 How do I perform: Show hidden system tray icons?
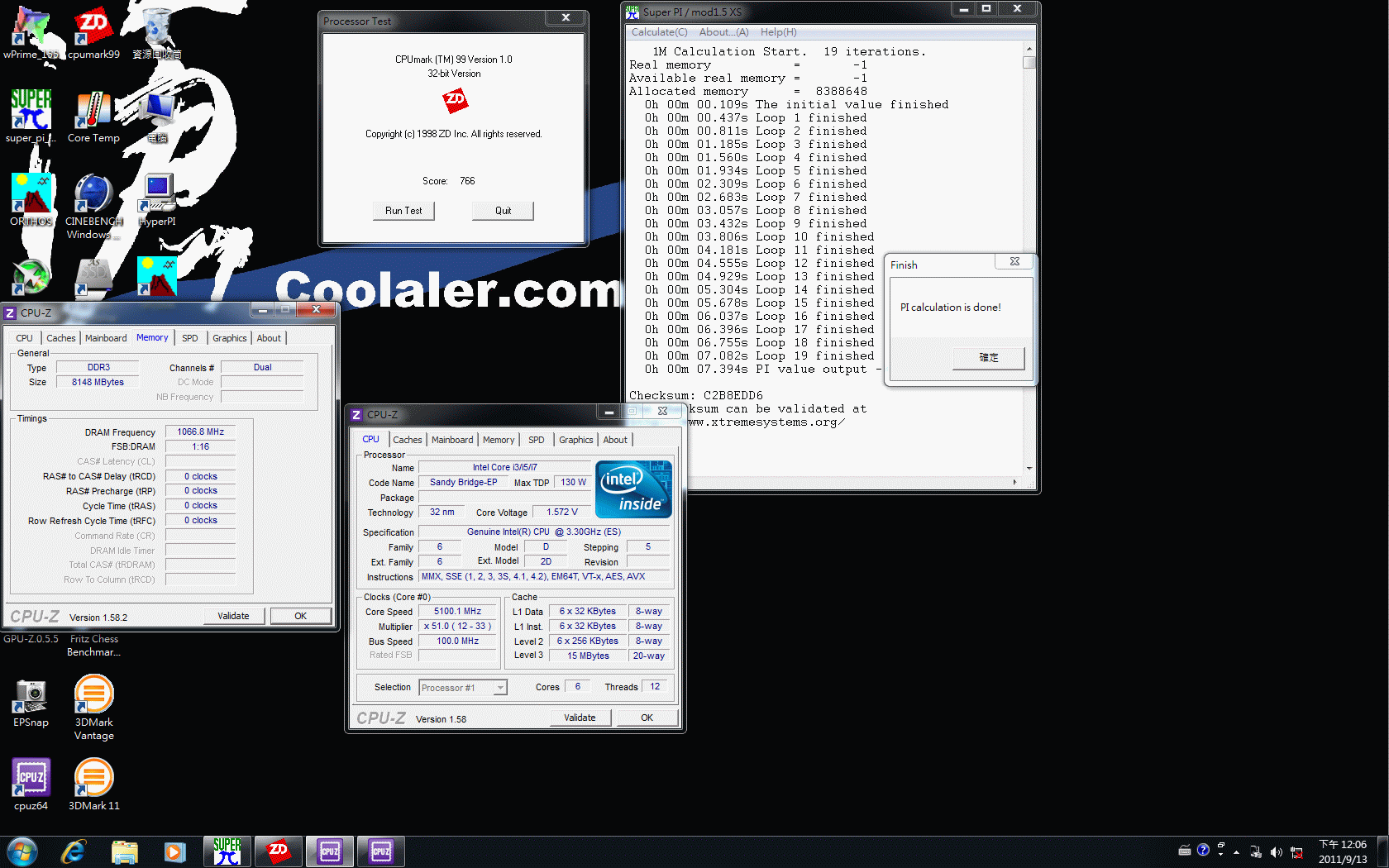point(1237,851)
